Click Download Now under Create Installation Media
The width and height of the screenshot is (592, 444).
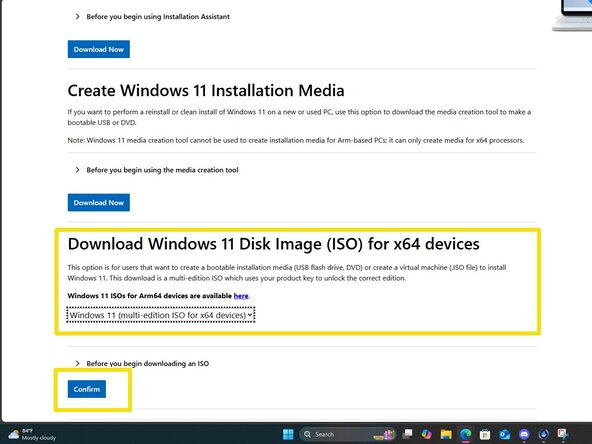pos(99,202)
